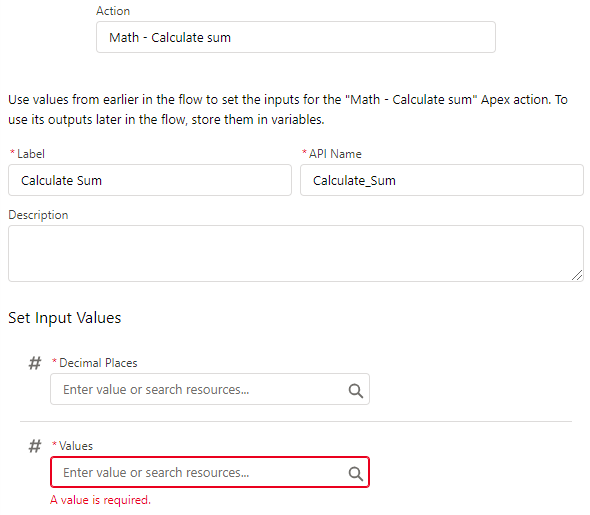Click the 'A value is required.' error message
This screenshot has width=590, height=515.
100,500
